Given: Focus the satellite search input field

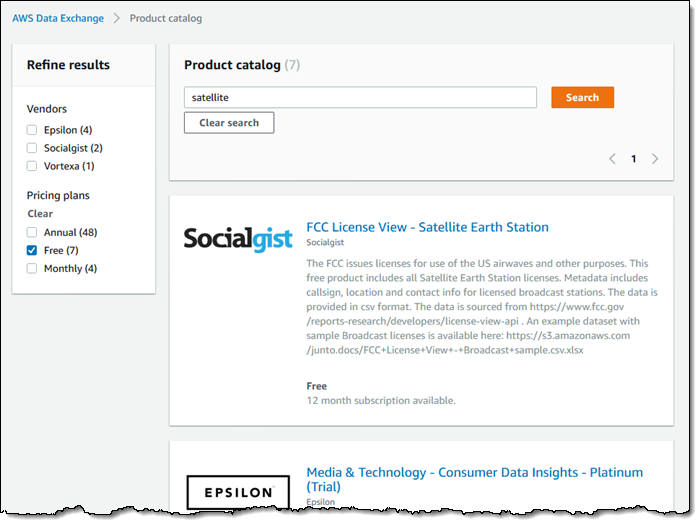Looking at the screenshot, I should tap(360, 98).
